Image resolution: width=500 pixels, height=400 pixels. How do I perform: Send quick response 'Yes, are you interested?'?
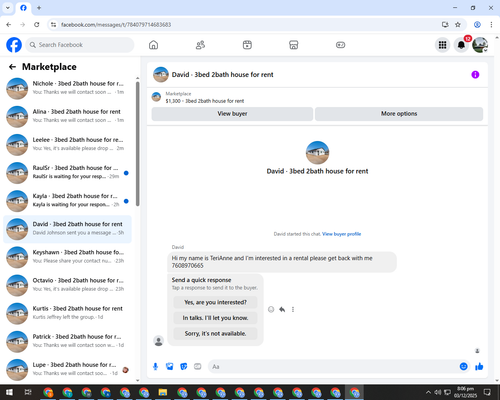215,302
